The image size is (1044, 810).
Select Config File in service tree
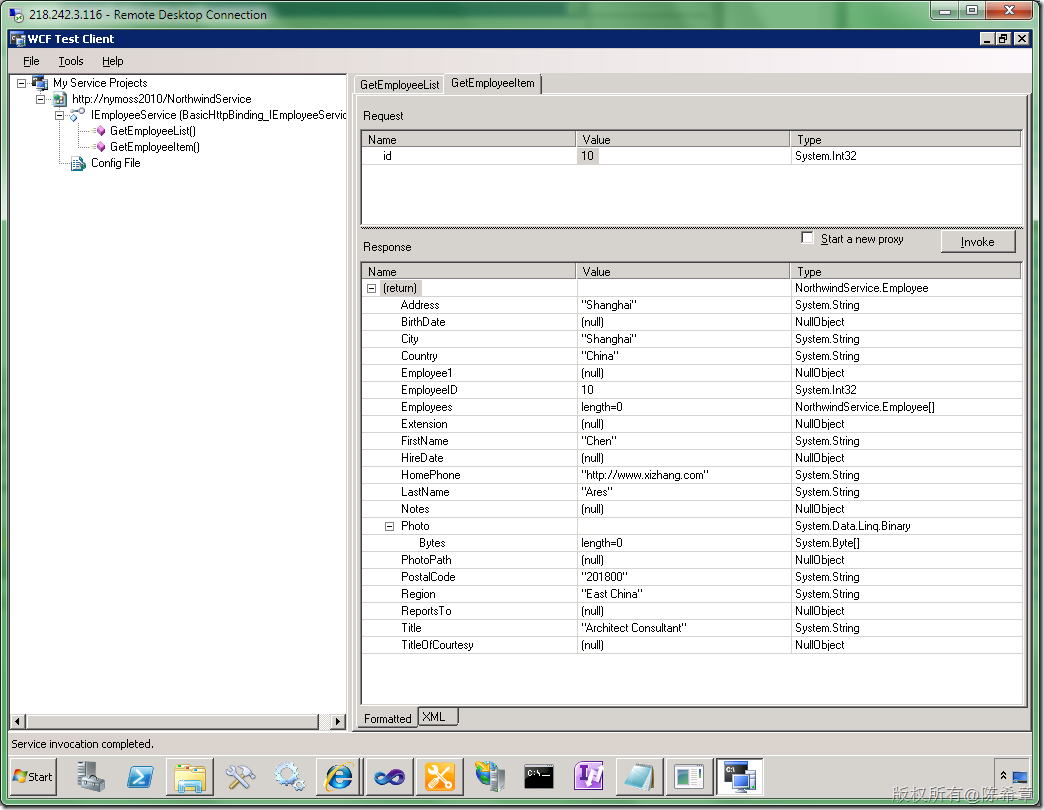click(x=115, y=163)
